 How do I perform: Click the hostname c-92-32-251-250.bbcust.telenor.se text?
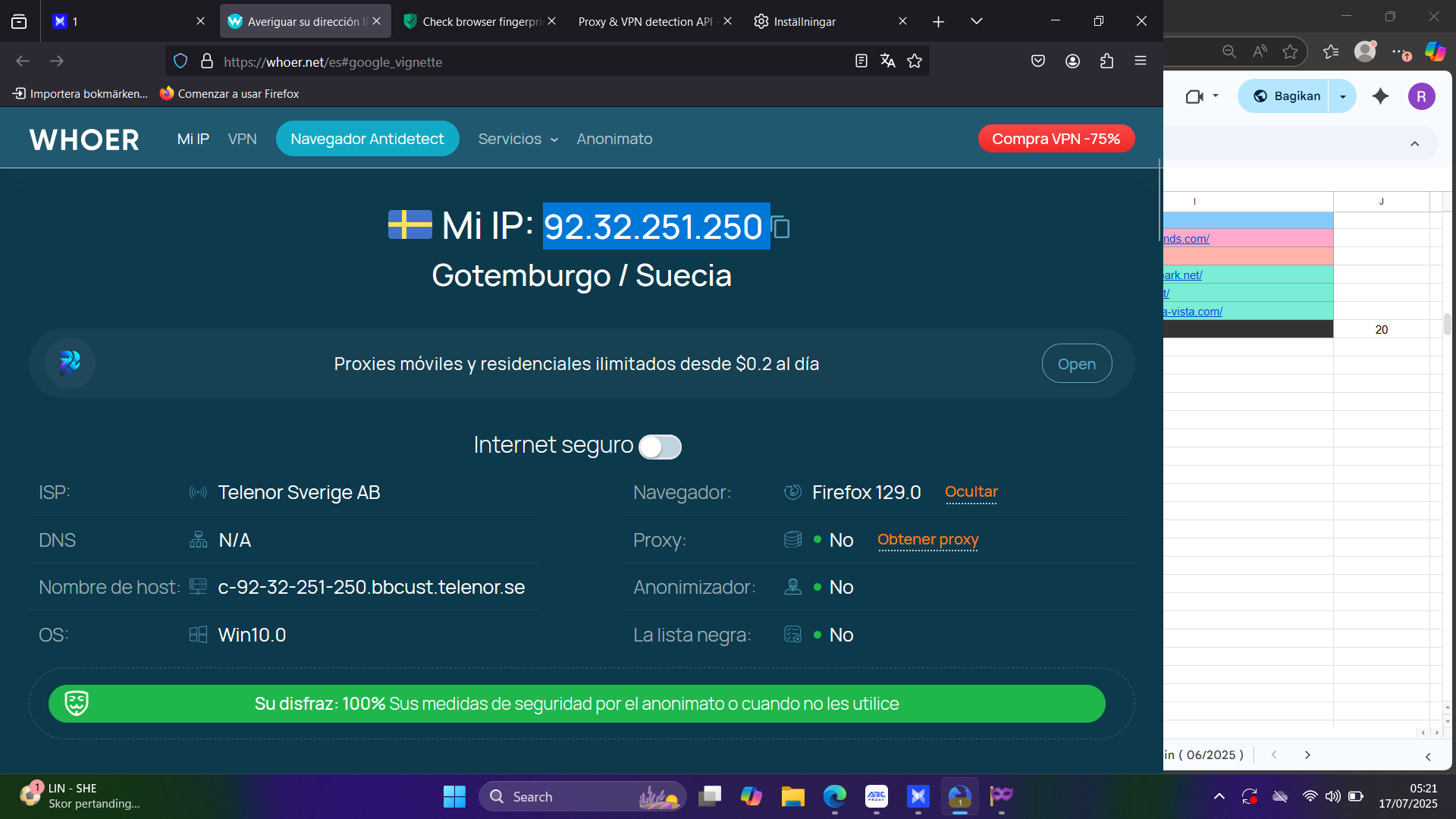[372, 588]
